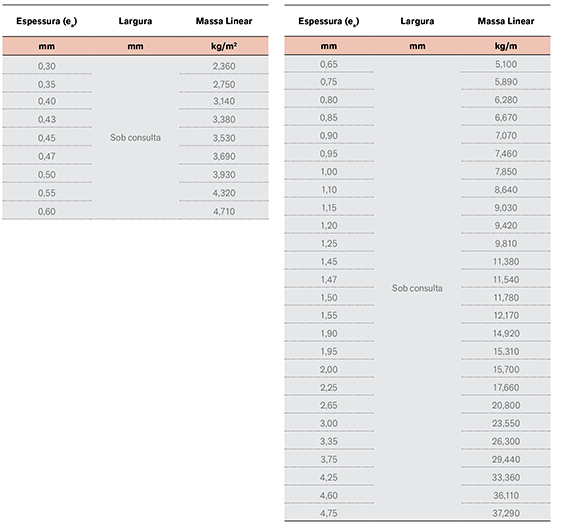
Task: Select the 0,47 thickness cell
Action: (x=46, y=156)
